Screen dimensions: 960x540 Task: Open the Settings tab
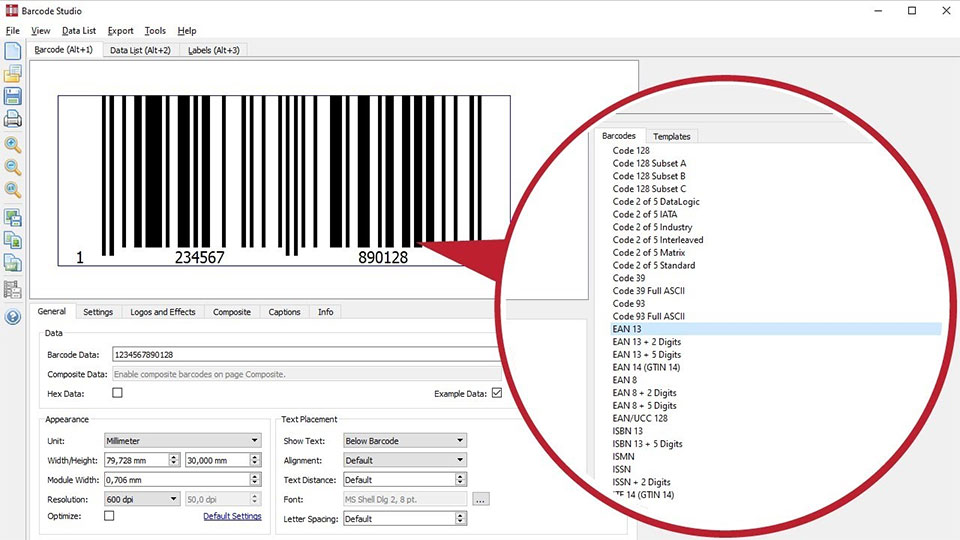tap(98, 312)
